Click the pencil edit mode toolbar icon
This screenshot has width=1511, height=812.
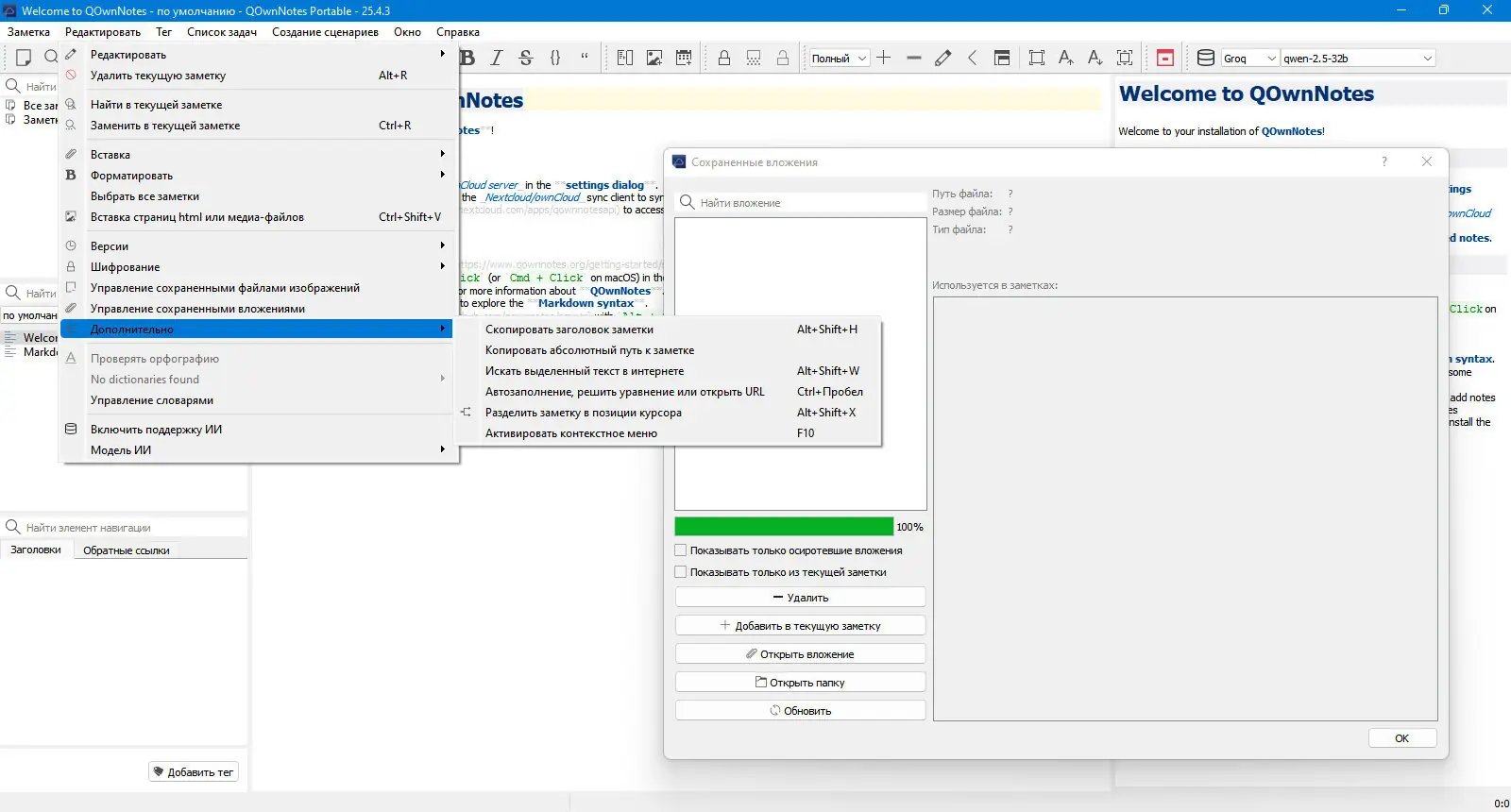942,58
